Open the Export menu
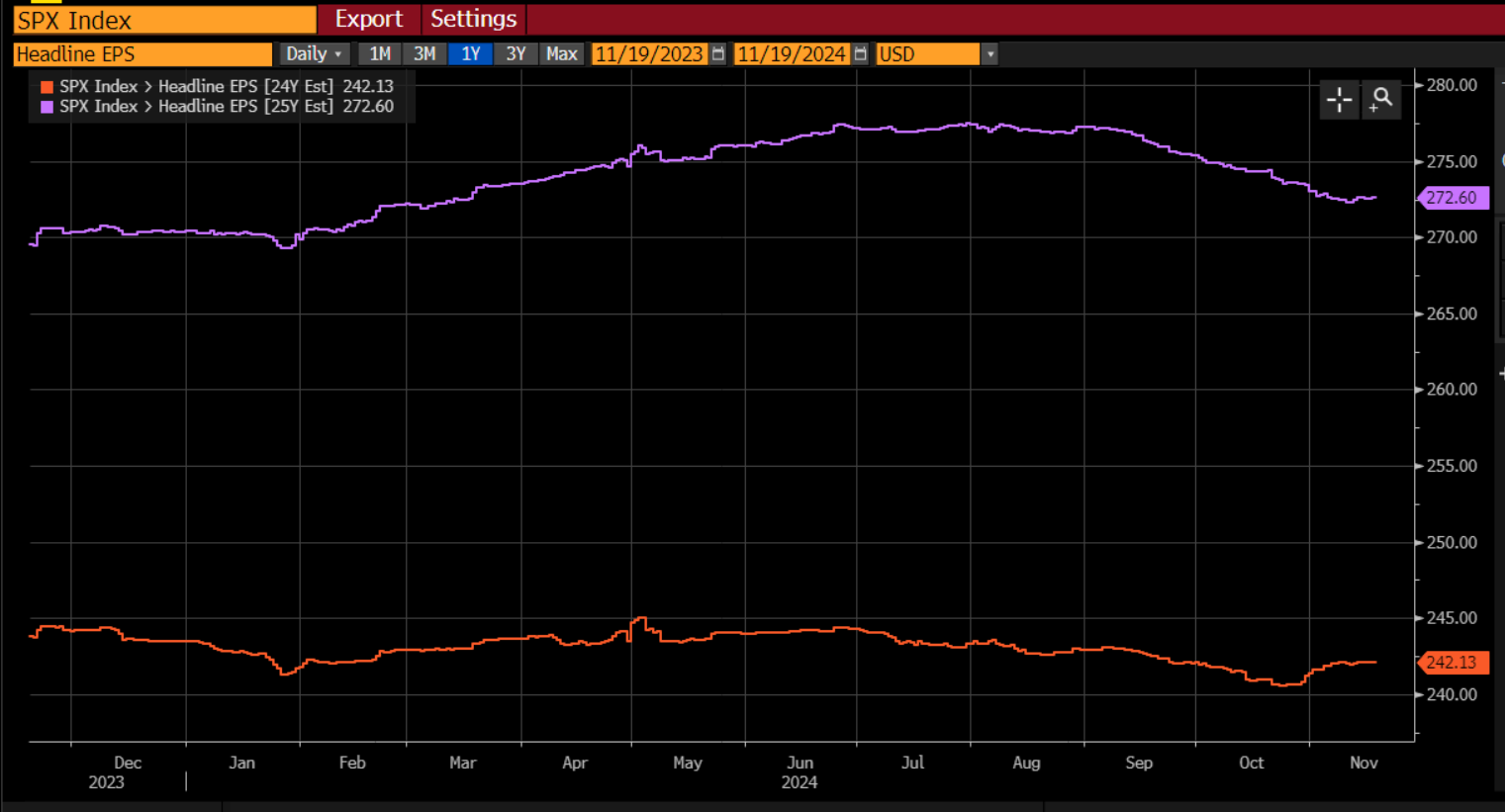This screenshot has width=1505, height=812. click(x=368, y=19)
